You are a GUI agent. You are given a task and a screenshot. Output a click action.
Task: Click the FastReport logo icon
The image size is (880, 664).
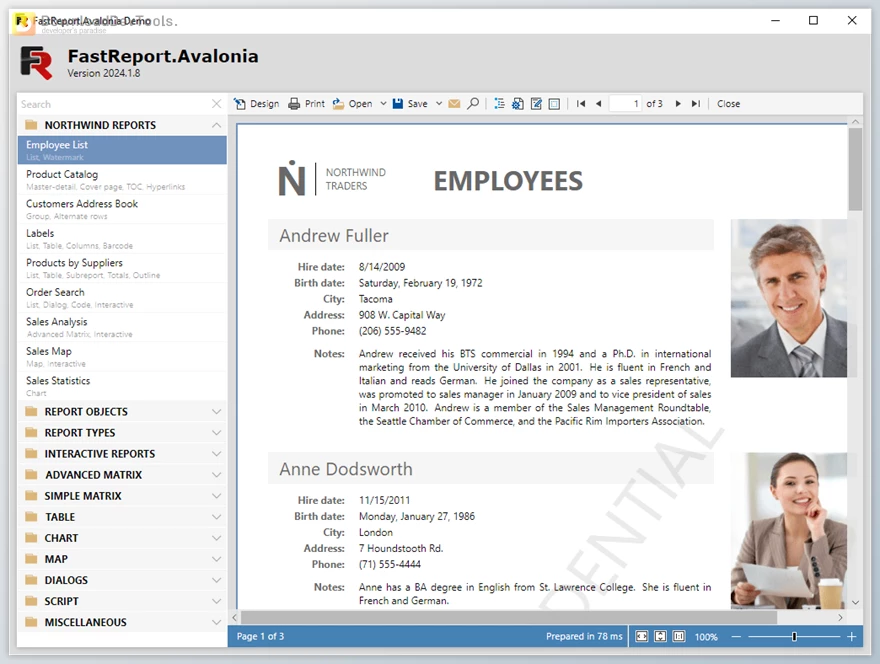36,62
